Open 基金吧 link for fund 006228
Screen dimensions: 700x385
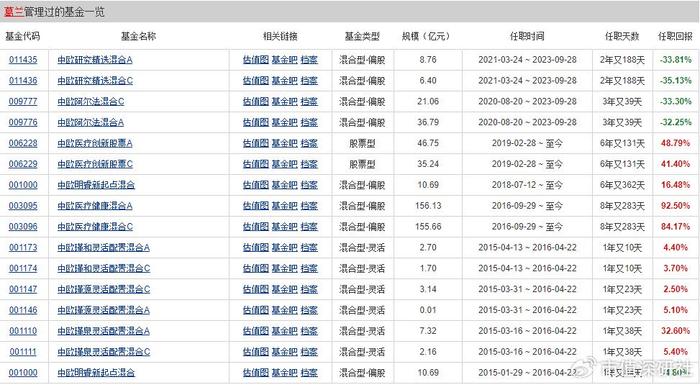pos(284,143)
